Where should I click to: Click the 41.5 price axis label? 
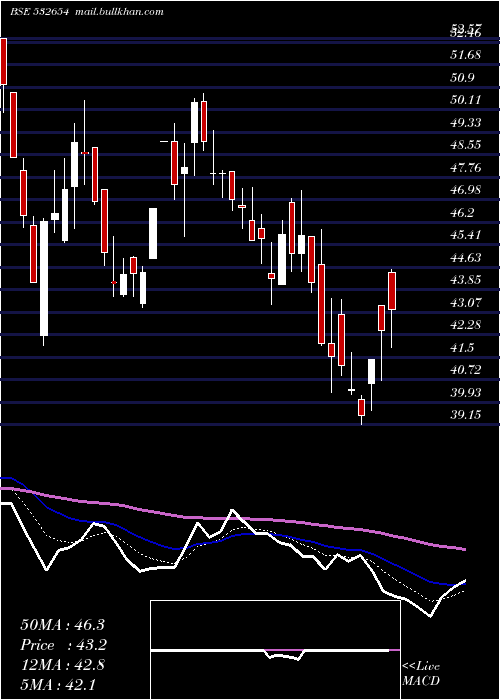pyautogui.click(x=464, y=348)
